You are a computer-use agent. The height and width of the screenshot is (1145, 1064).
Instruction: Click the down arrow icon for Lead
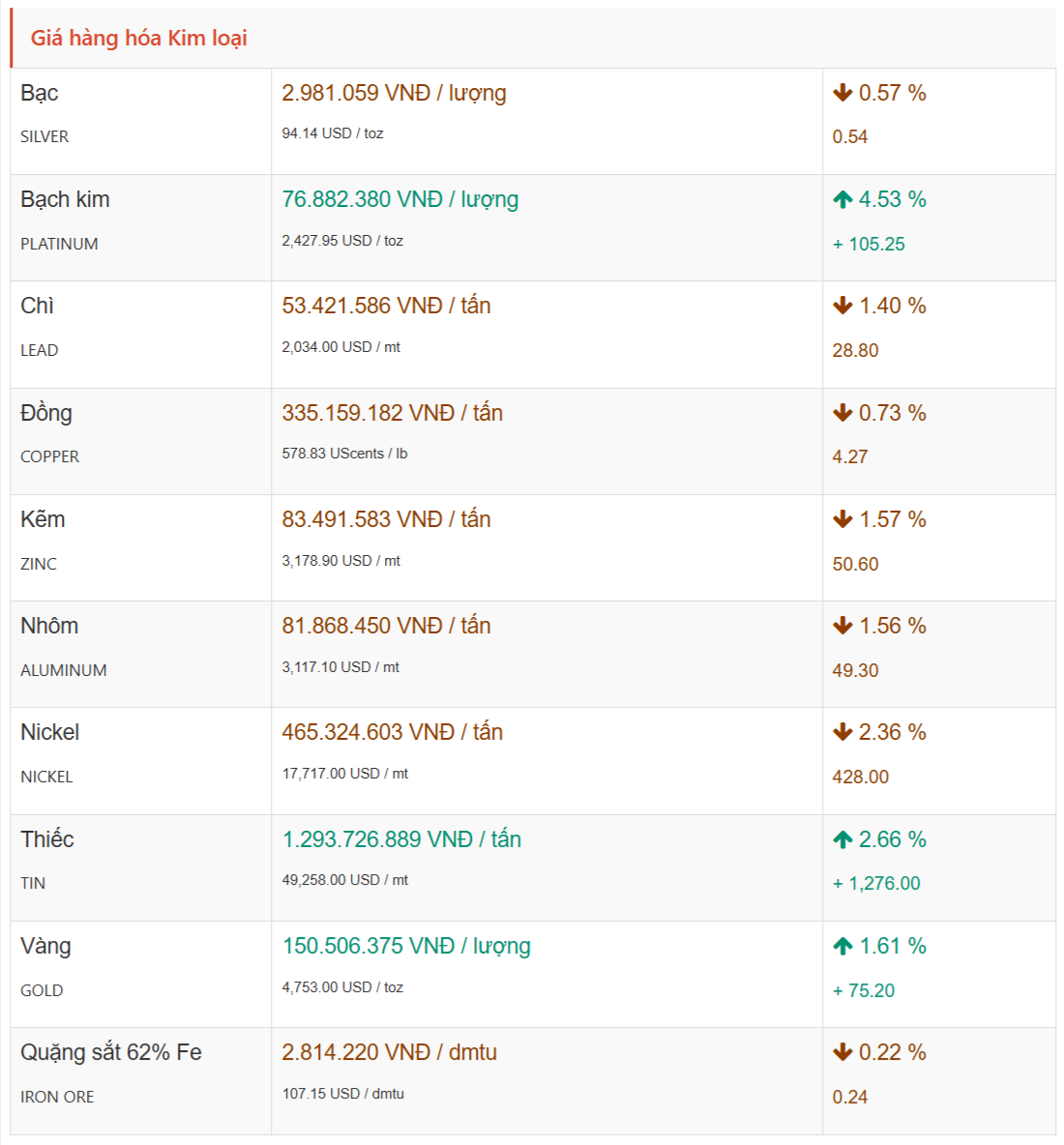842,307
